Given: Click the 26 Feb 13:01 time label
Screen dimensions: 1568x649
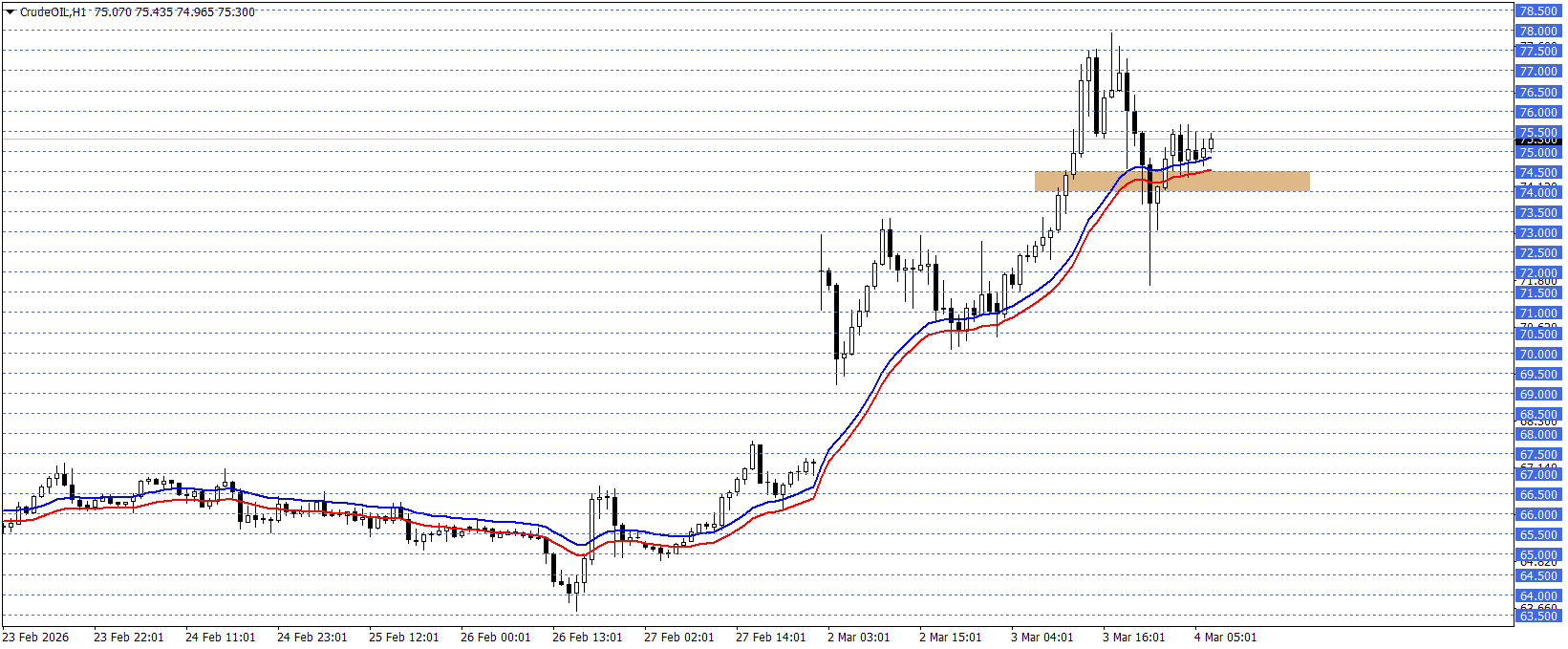Looking at the screenshot, I should (x=588, y=638).
